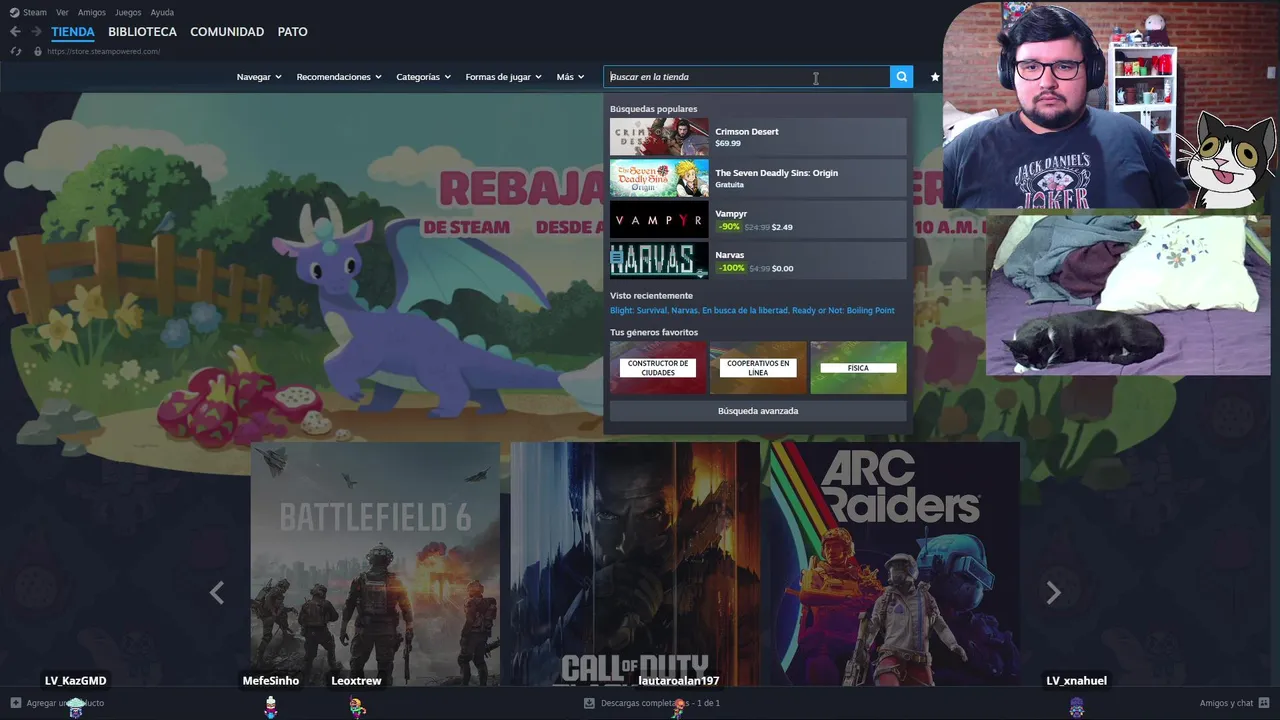Click the store URL address text

(103, 51)
